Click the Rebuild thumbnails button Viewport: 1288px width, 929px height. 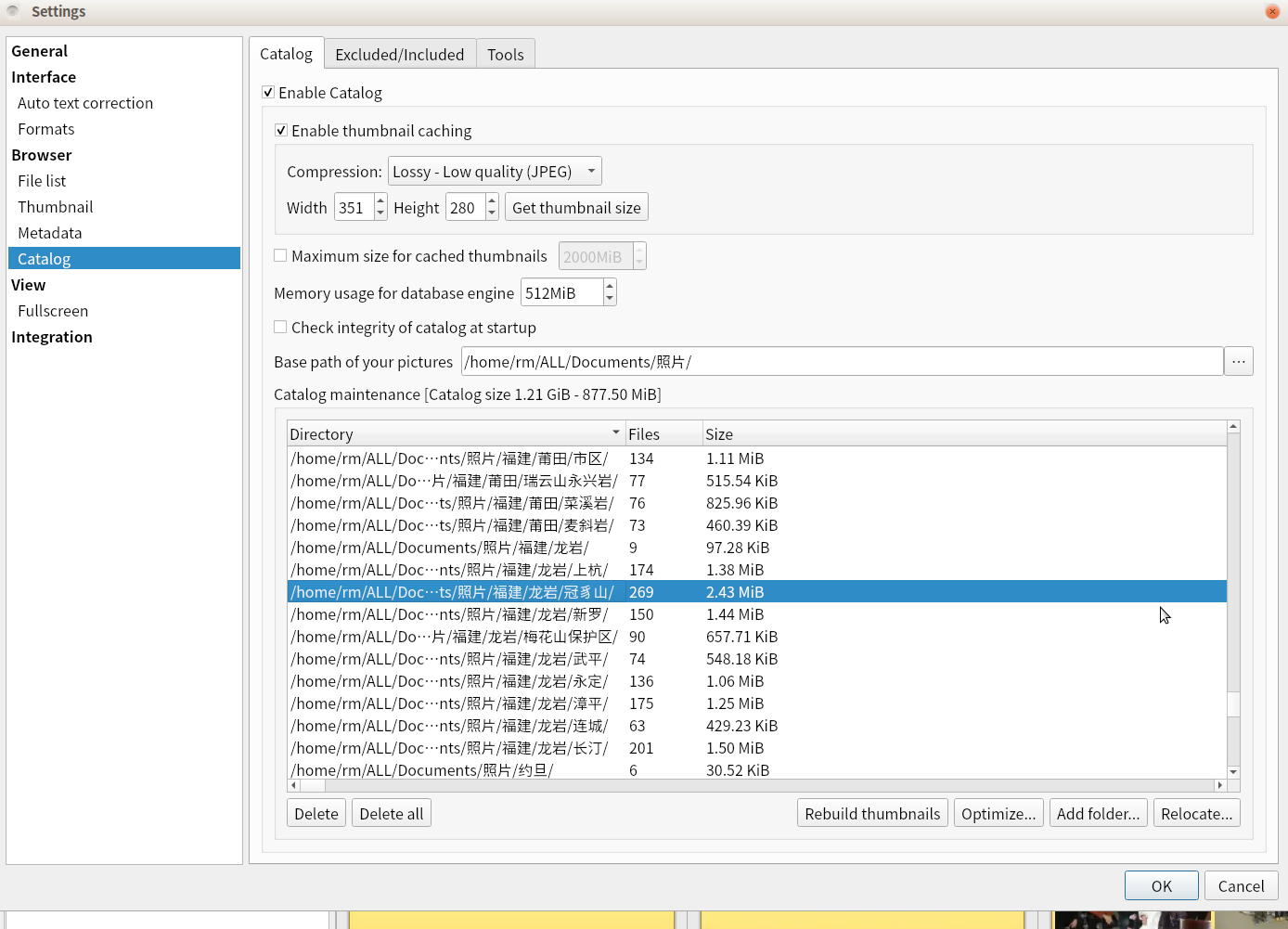(871, 814)
